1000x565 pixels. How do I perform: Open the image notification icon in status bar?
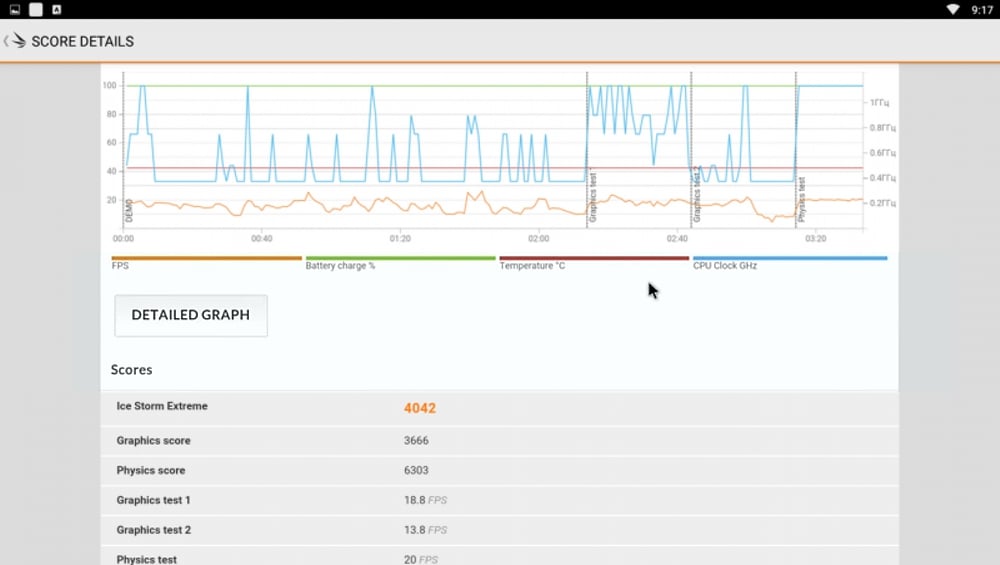[14, 9]
